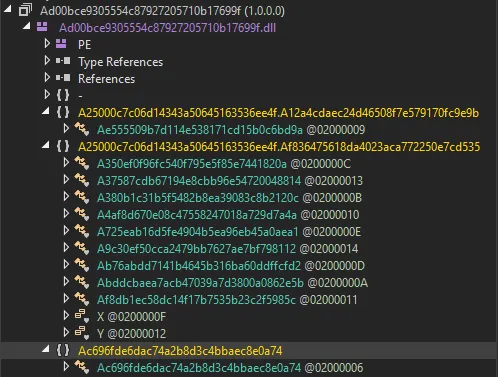Expand class A9c30ef50cca2479bb7627ae7bf798112

point(66,247)
